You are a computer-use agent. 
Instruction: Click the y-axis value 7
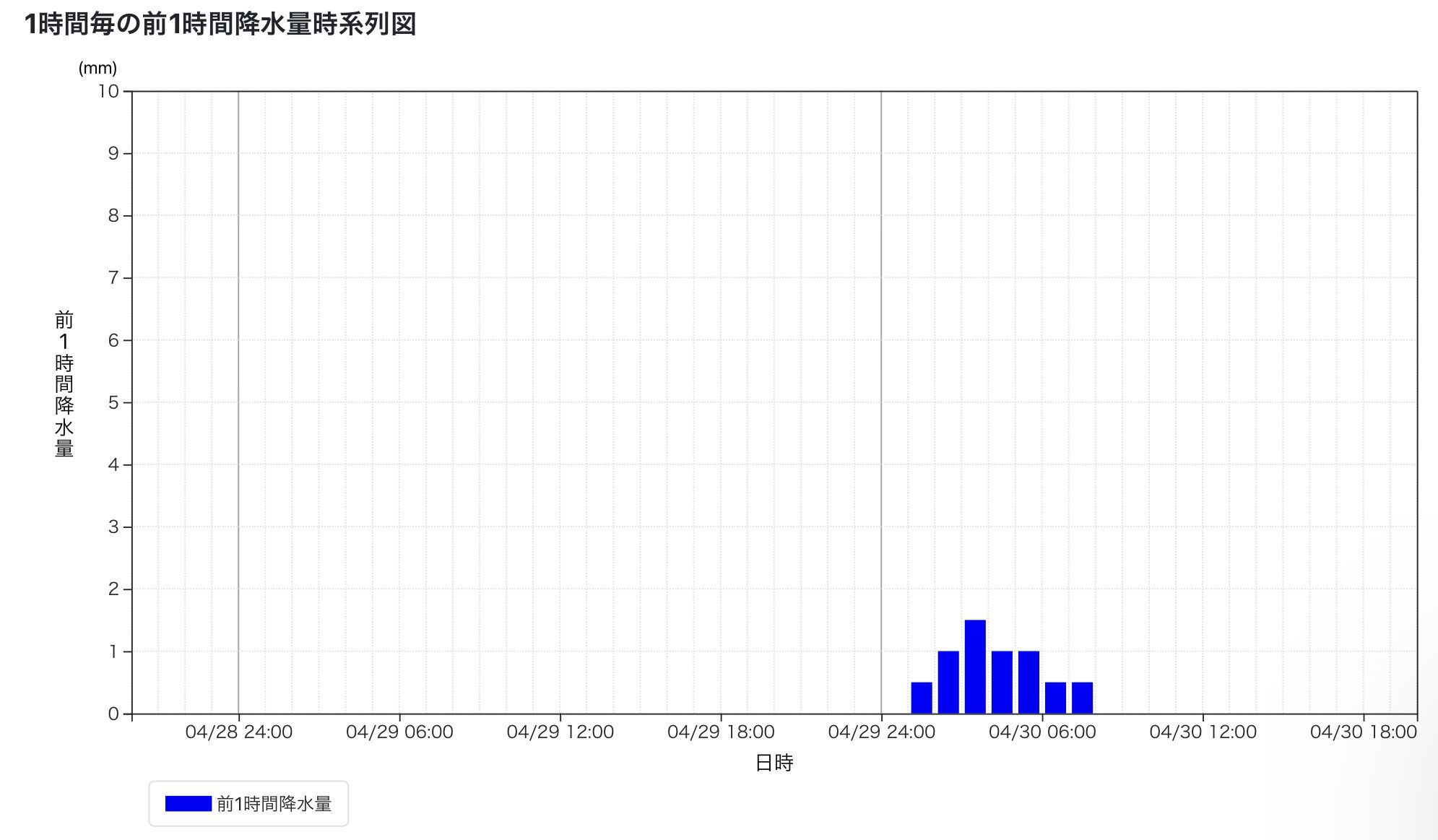[113, 278]
